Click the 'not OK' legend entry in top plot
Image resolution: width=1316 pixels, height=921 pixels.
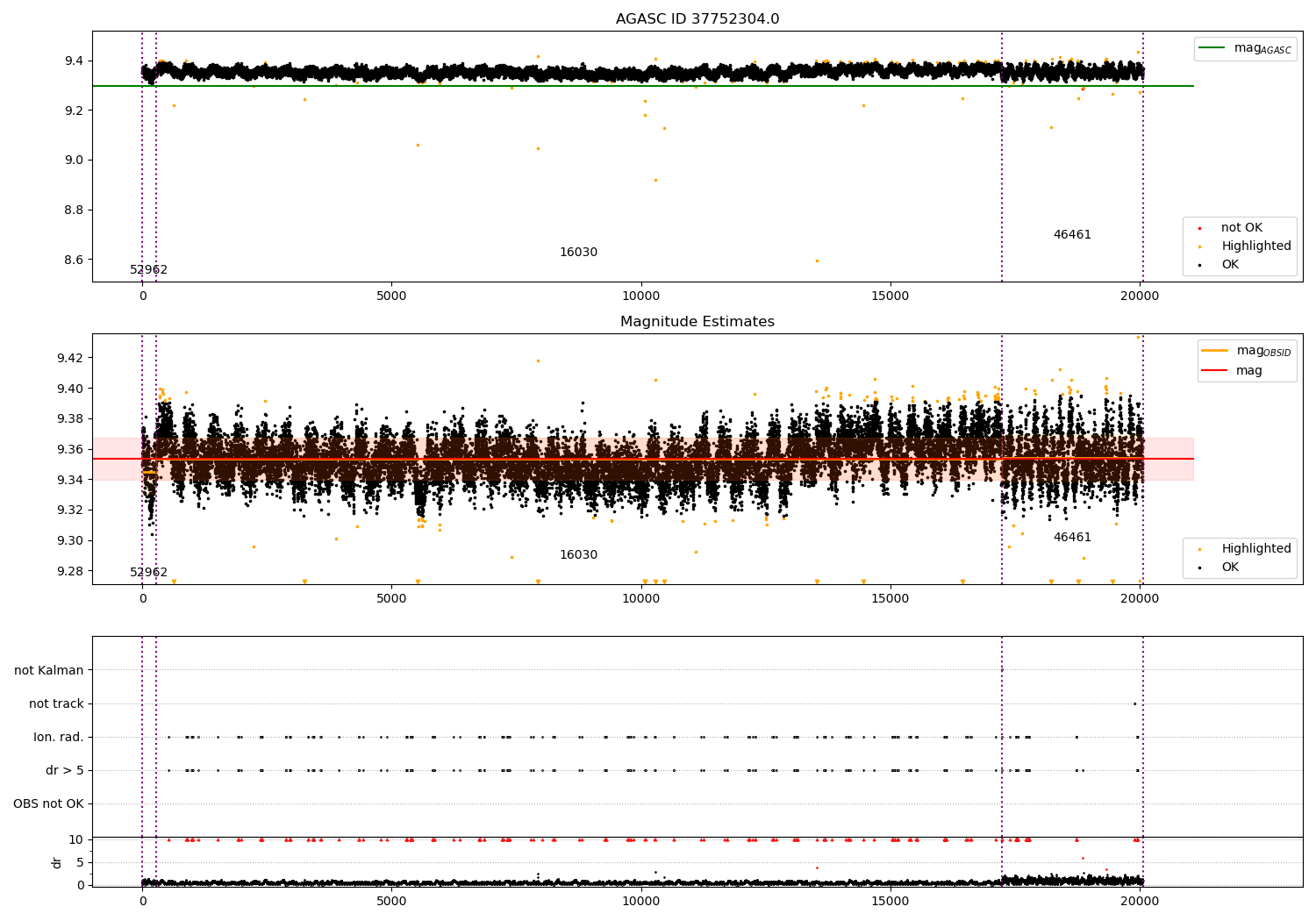[1231, 228]
